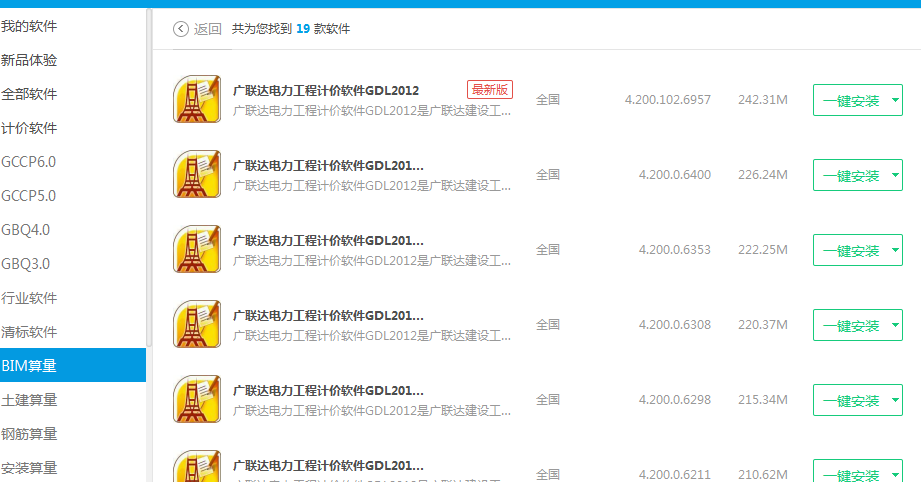Click 一键安装 for the 226.24M package
The image size is (921, 482).
click(851, 176)
